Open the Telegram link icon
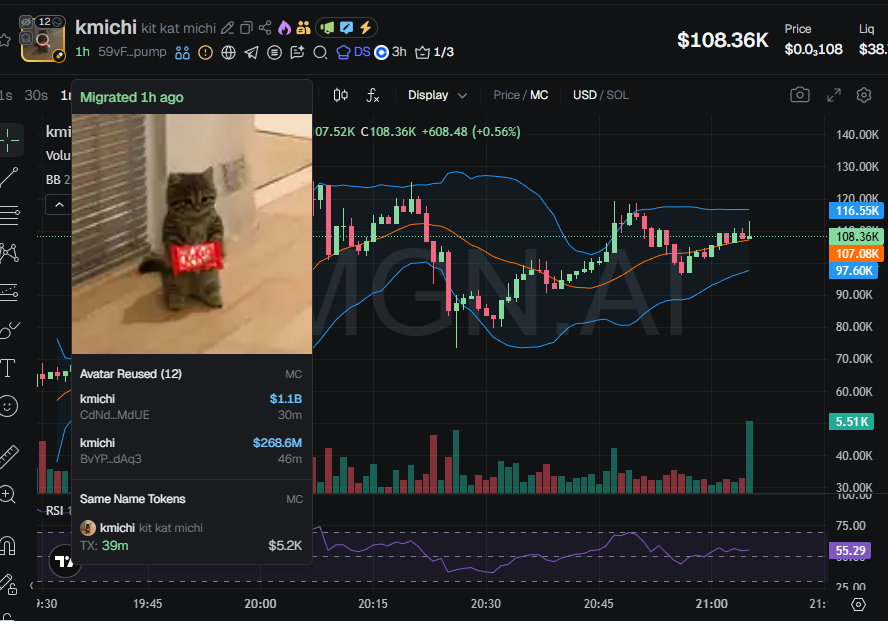888x621 pixels. click(251, 52)
